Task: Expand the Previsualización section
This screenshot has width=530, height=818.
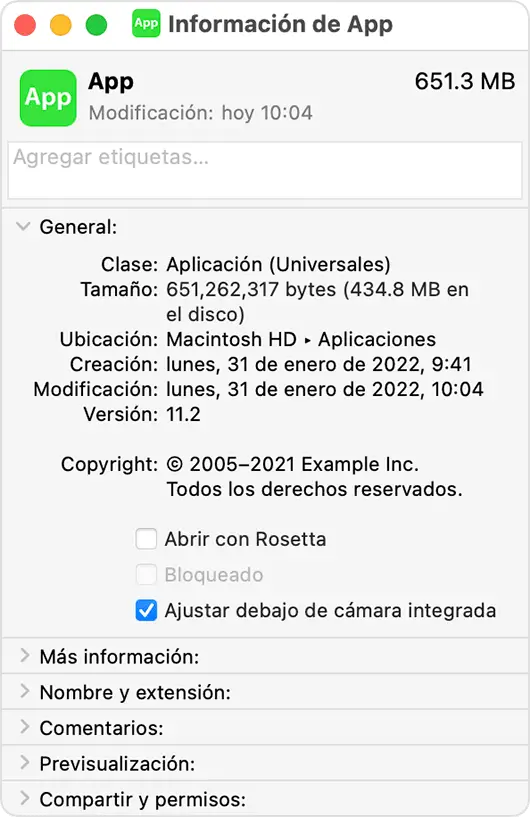Action: (24, 763)
